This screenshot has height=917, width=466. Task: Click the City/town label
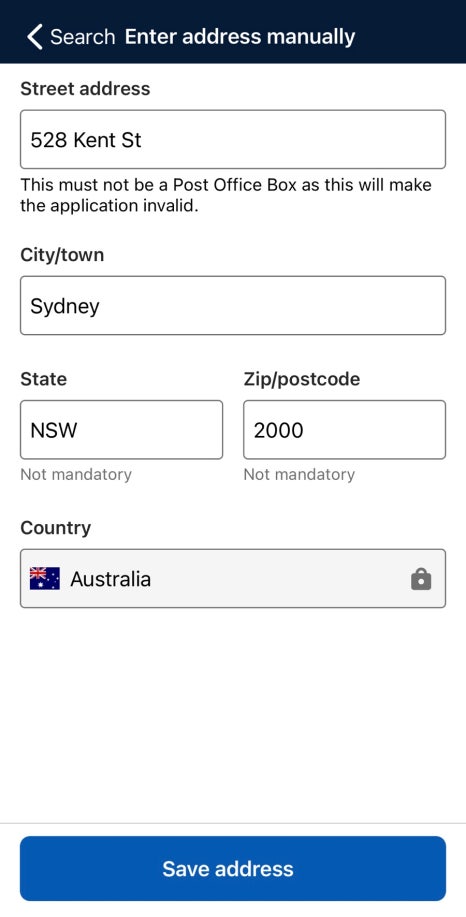[62, 256]
